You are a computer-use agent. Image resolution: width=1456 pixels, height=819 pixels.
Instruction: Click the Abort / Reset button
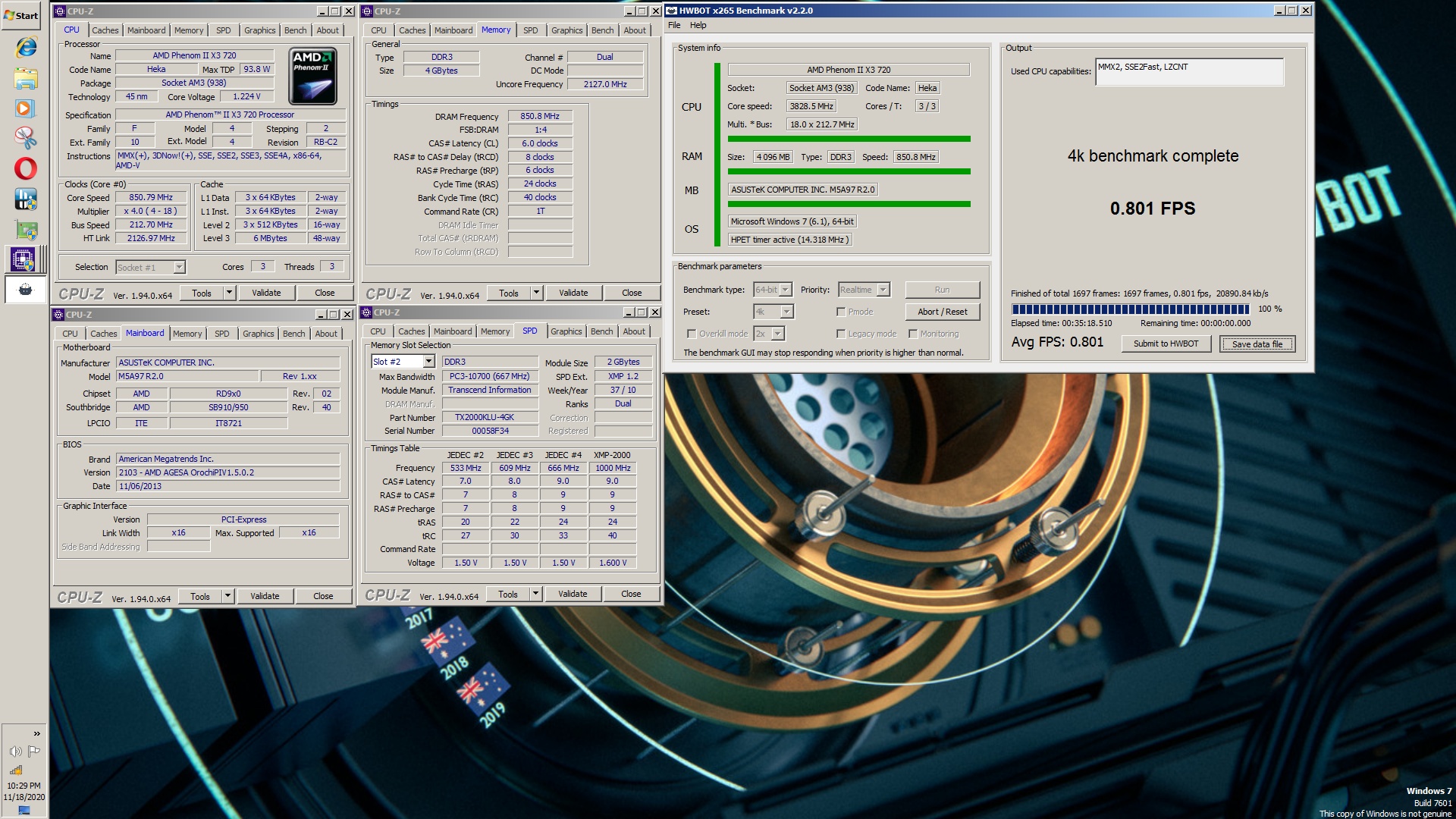942,312
